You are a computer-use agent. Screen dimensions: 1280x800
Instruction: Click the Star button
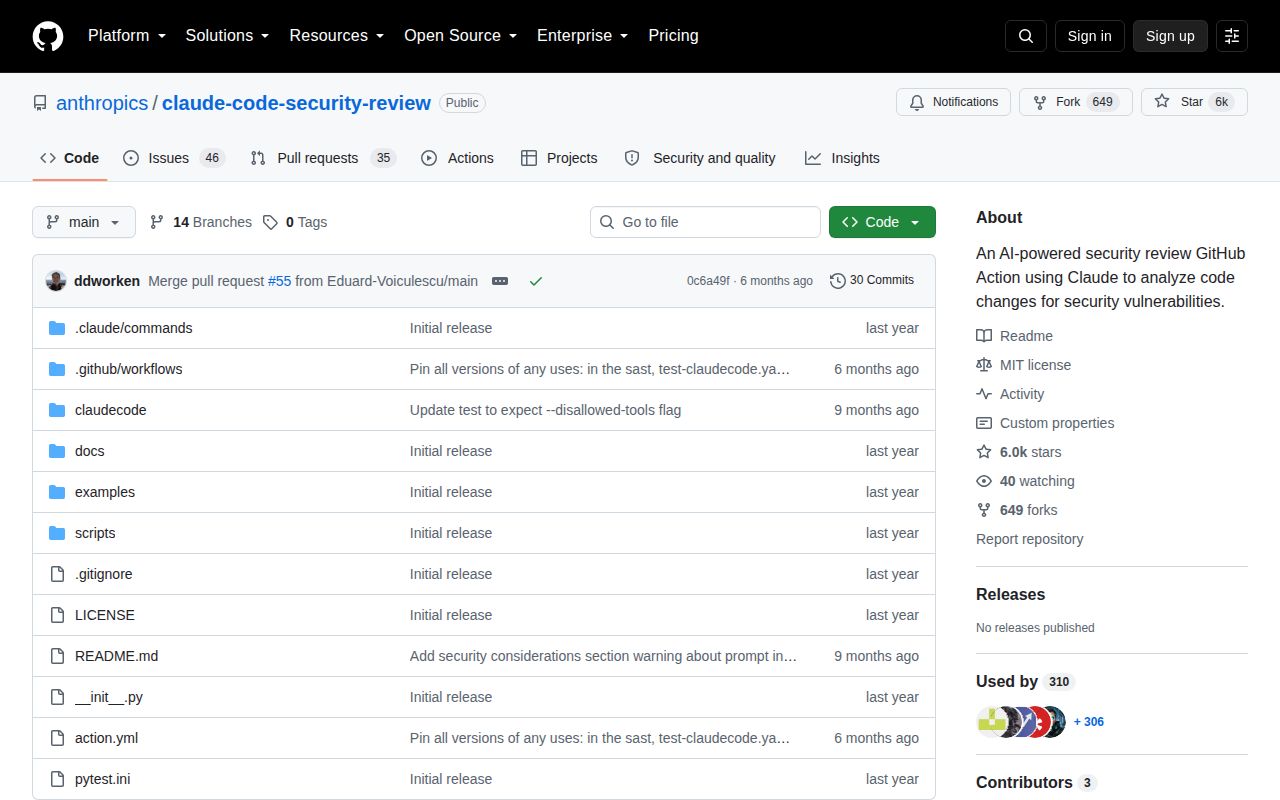(1194, 102)
